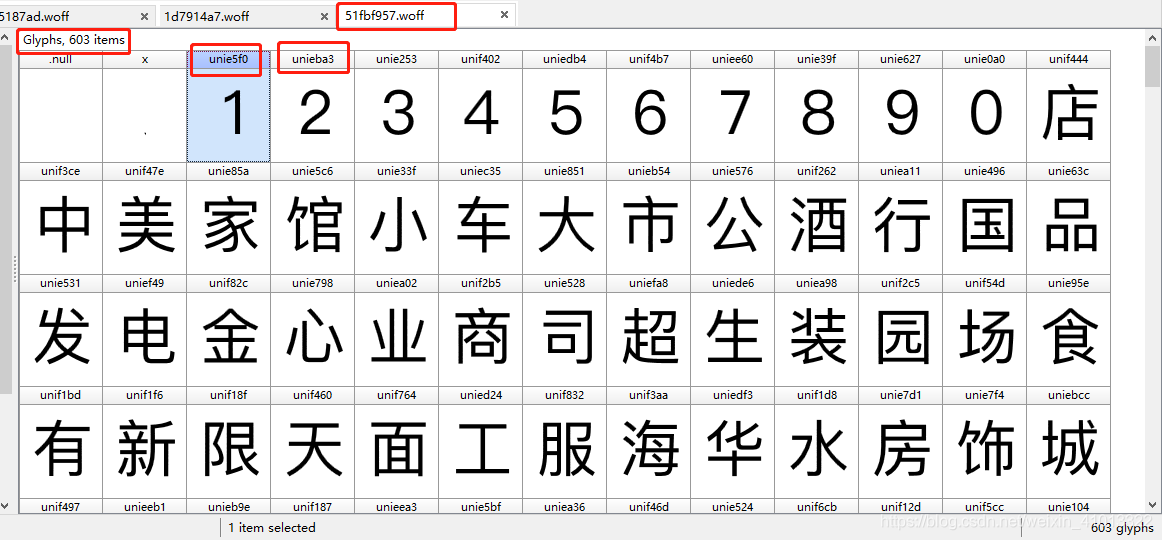This screenshot has height=540, width=1162.
Task: Select glyph unif2c5 showing 园
Action: click(x=900, y=330)
